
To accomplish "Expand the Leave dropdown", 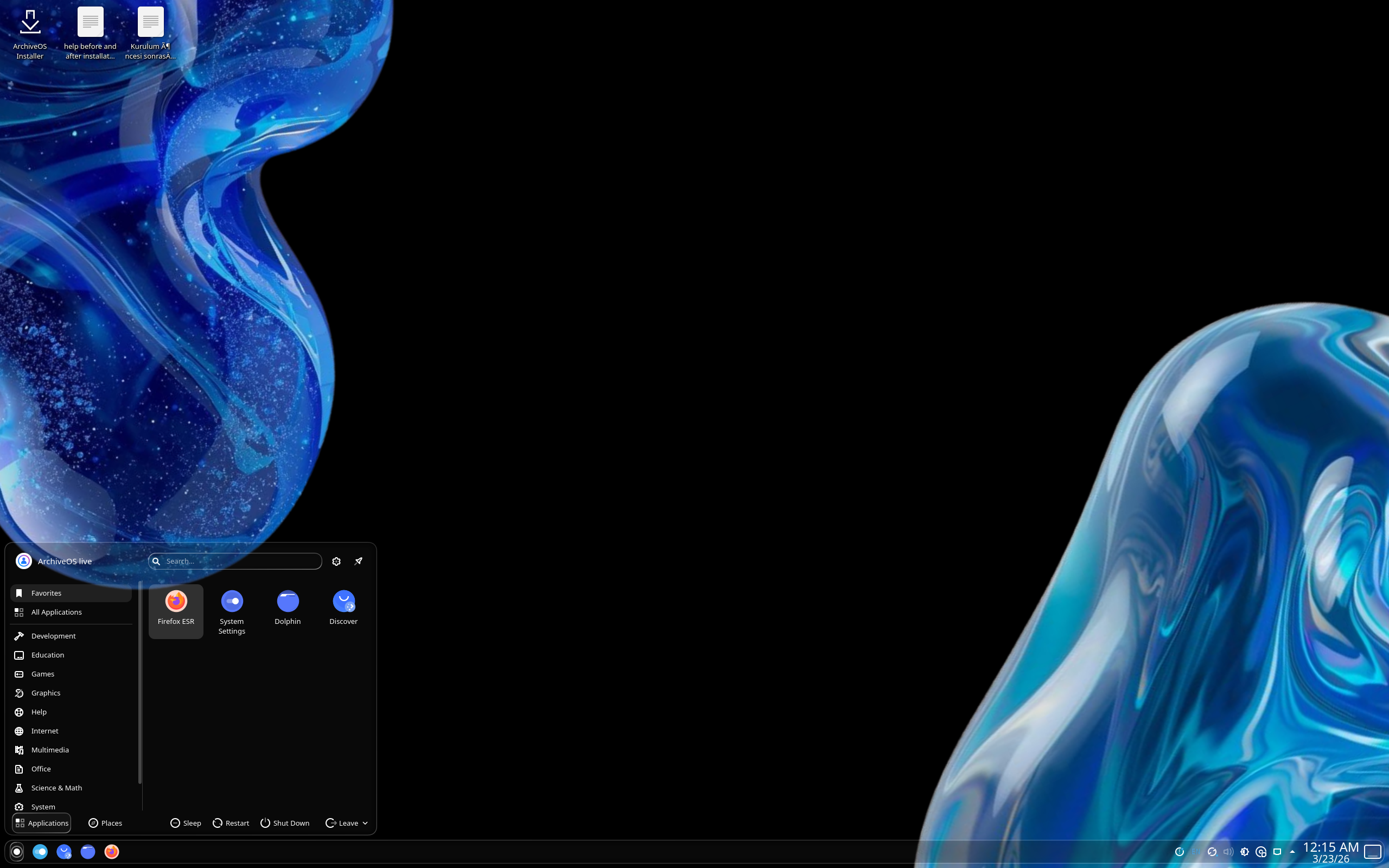I will [x=347, y=822].
